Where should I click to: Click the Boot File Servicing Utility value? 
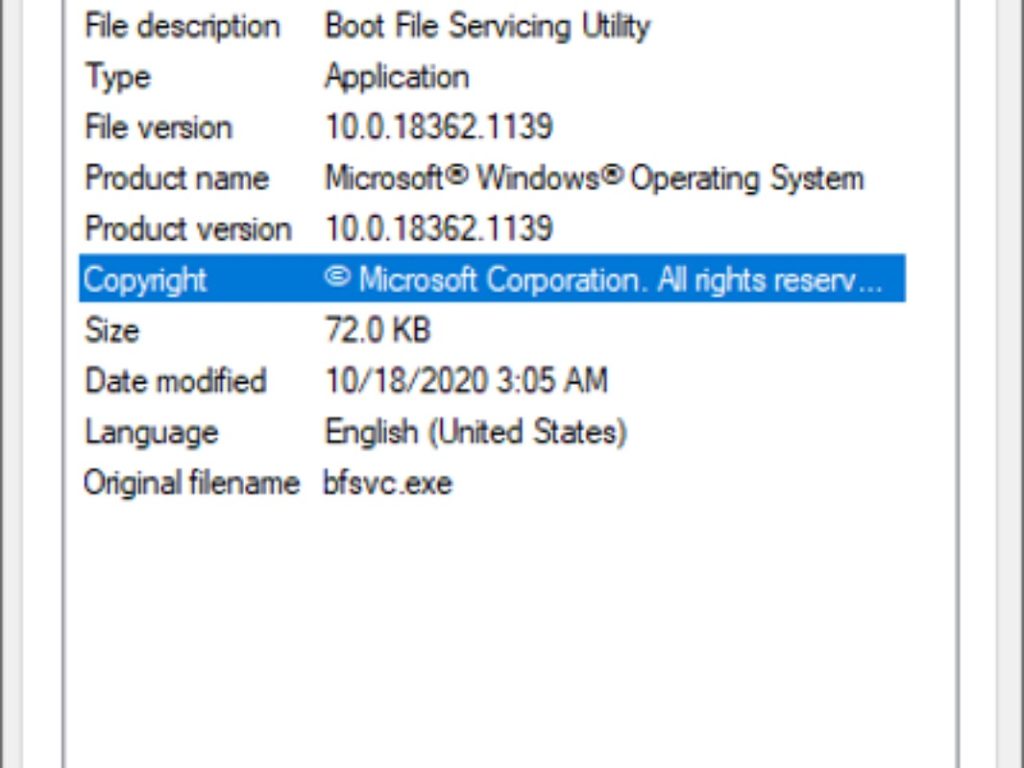coord(487,26)
